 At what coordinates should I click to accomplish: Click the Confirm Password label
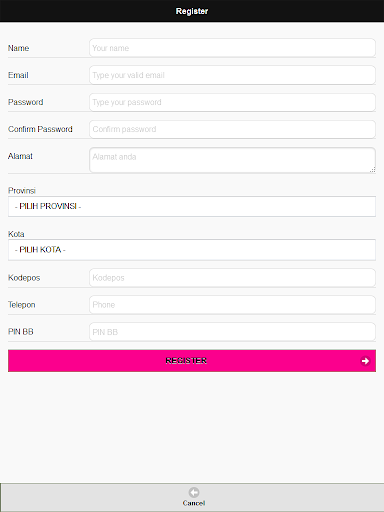[40, 129]
